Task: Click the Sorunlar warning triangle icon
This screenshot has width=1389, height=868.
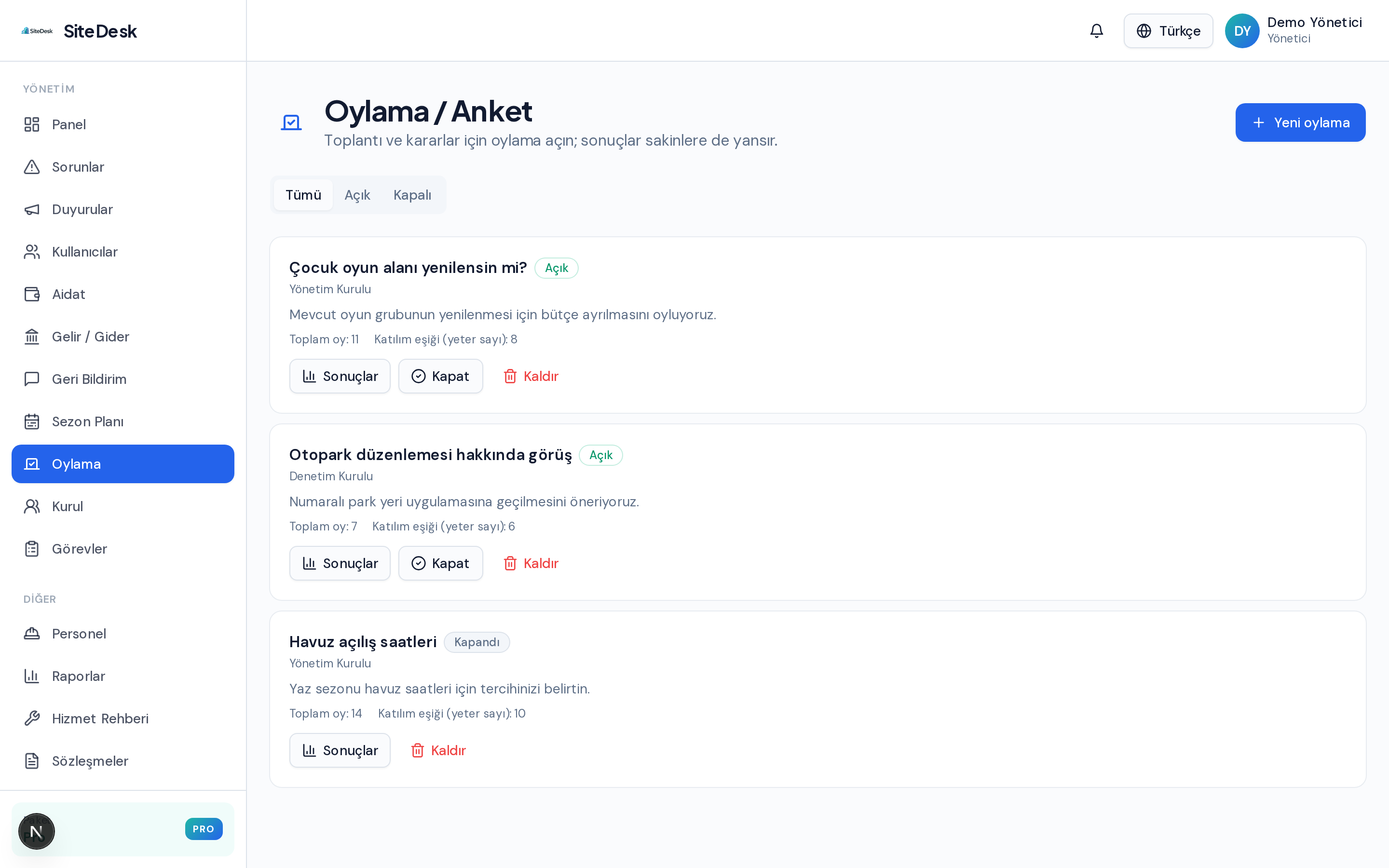Action: tap(32, 167)
